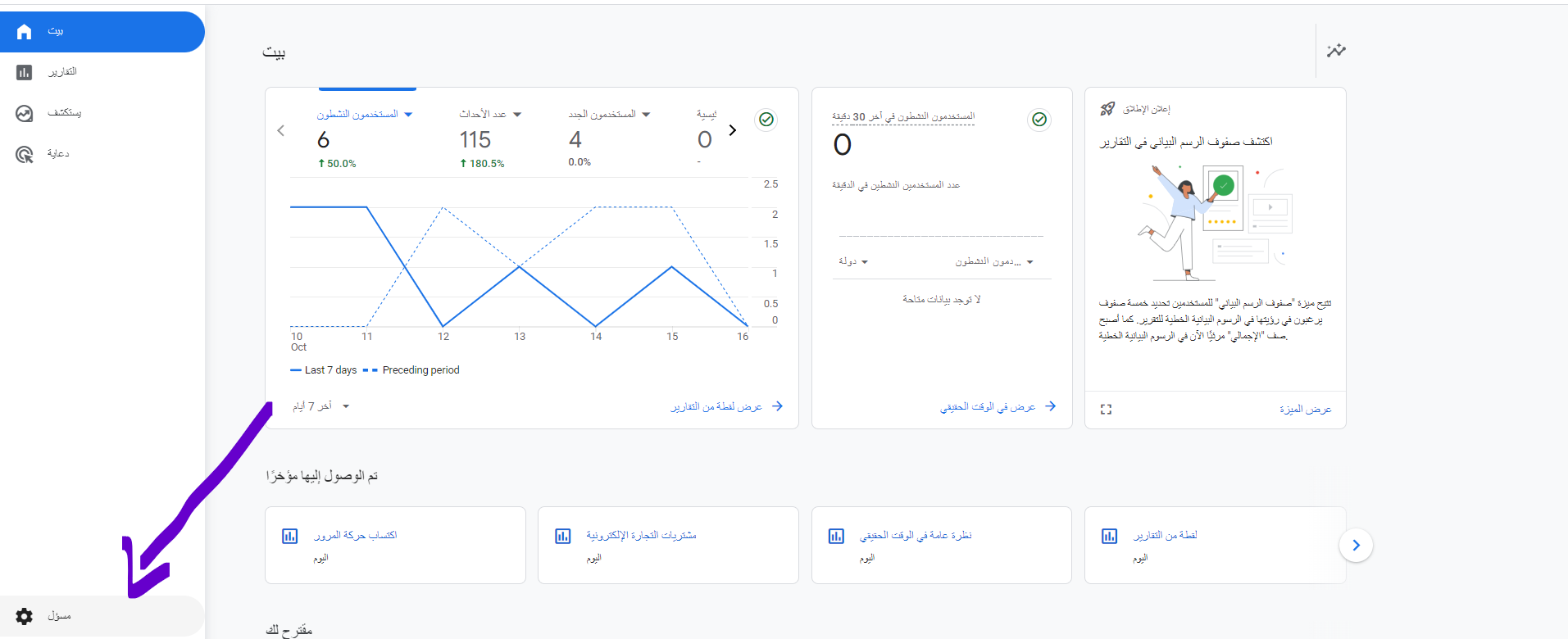Open Admin settings gear icon
Image resolution: width=1568 pixels, height=639 pixels.
(x=25, y=616)
